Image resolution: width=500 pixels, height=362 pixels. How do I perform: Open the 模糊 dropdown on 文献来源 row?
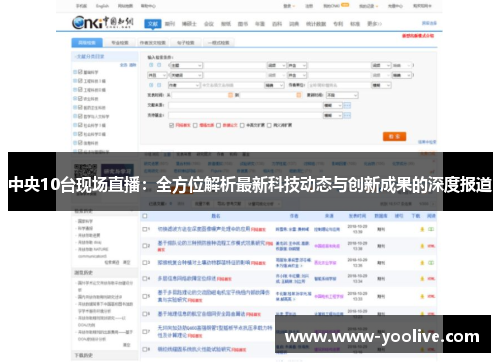pos(333,105)
